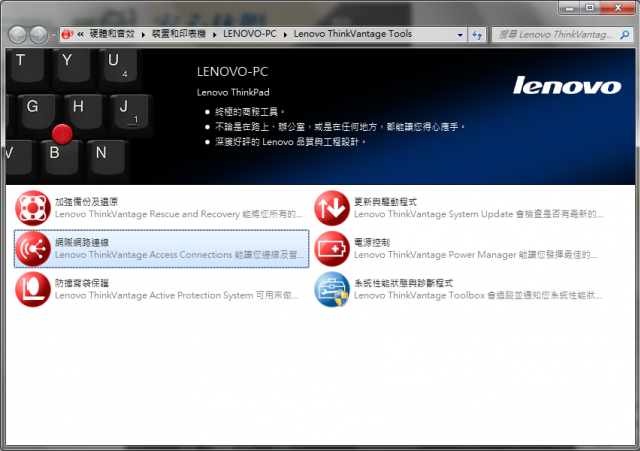This screenshot has width=640, height=451.
Task: Open the Toolbox diagnostics icon
Action: coord(332,289)
